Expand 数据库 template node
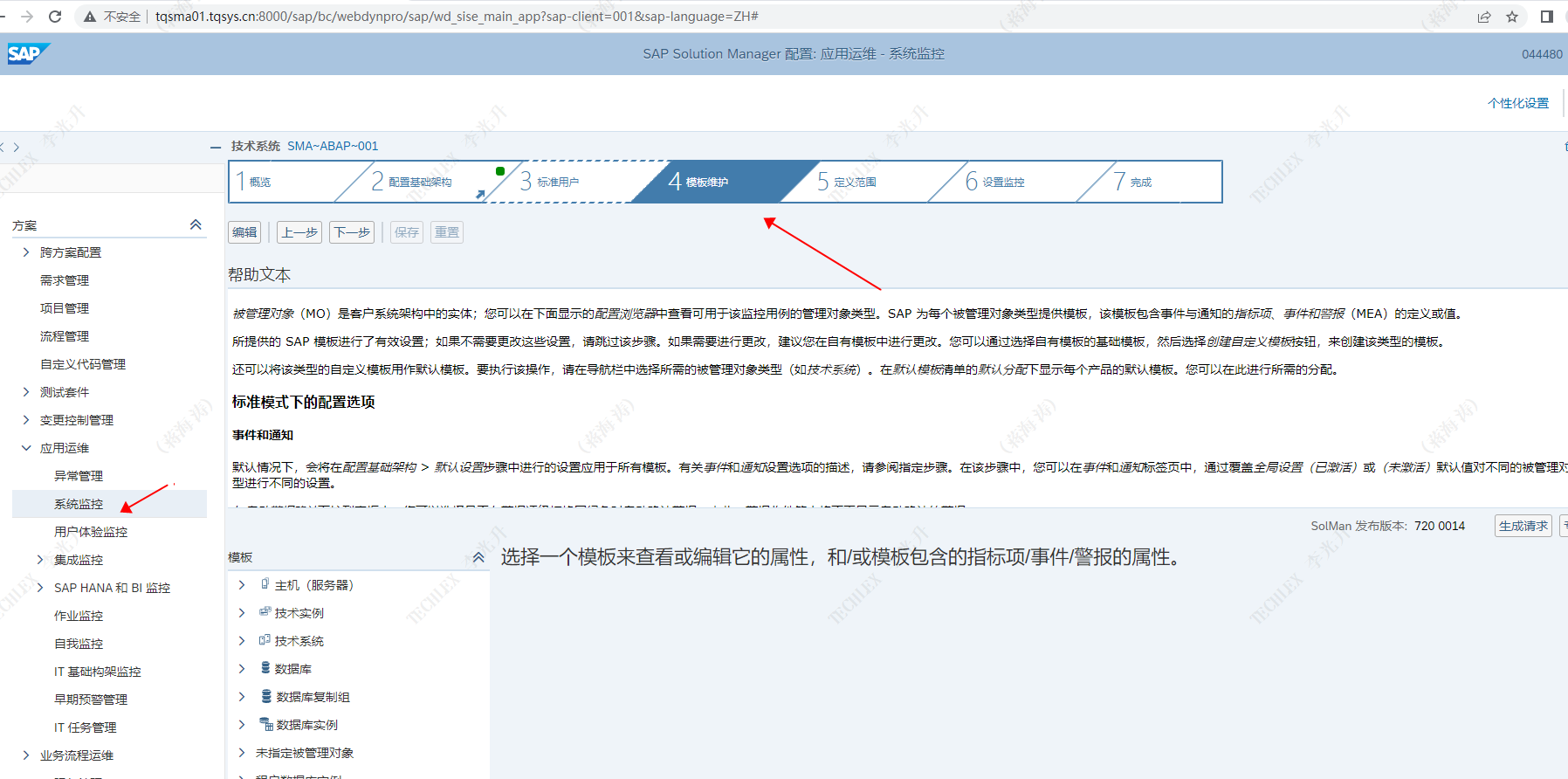Screen dimensions: 1568x779 pyautogui.click(x=242, y=669)
